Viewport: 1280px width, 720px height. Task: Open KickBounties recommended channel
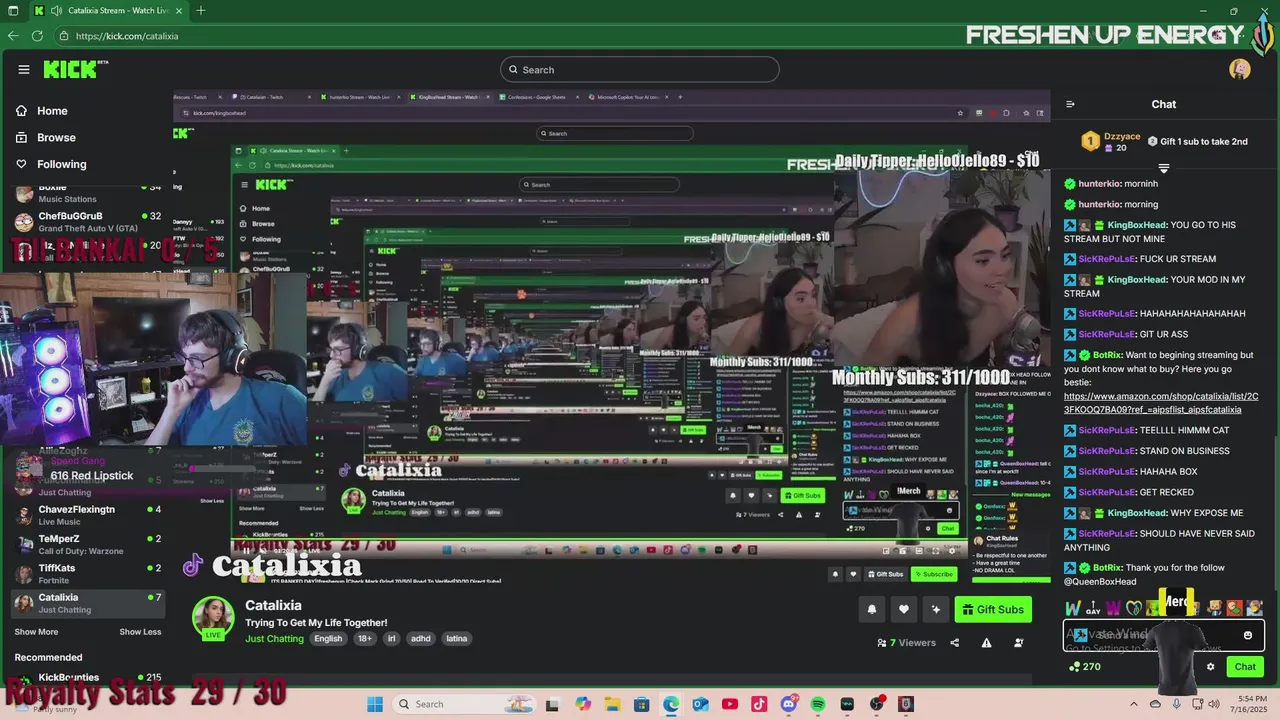[x=88, y=680]
